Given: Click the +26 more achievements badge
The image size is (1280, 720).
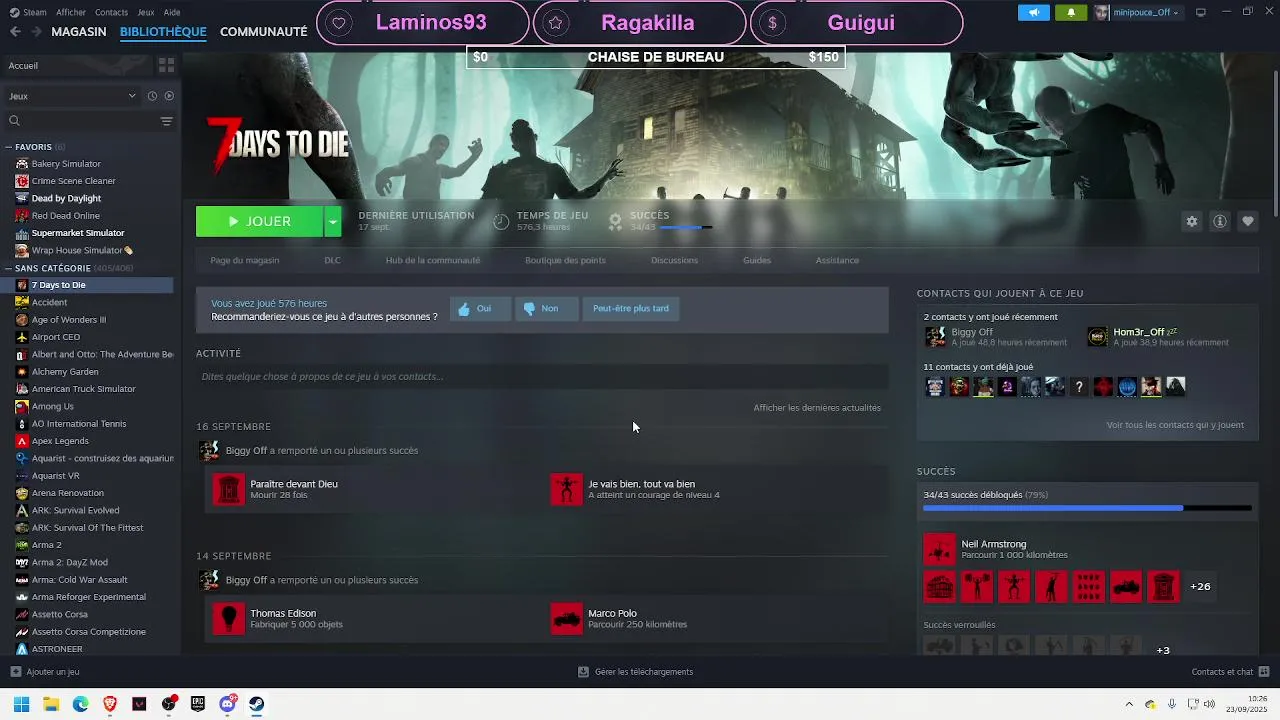Looking at the screenshot, I should click(x=1200, y=587).
